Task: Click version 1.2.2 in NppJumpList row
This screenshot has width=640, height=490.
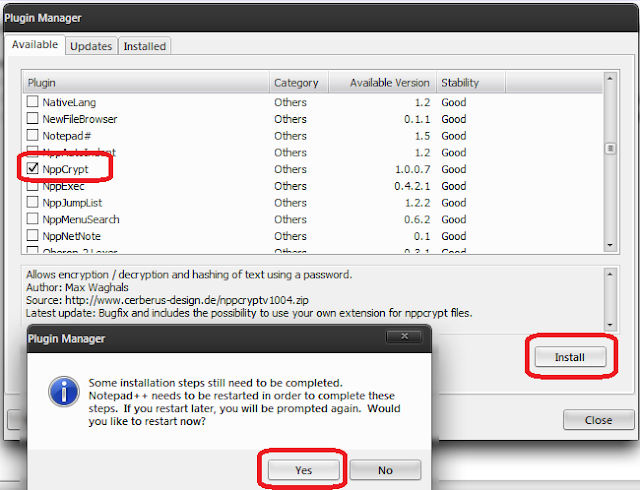Action: pos(417,203)
